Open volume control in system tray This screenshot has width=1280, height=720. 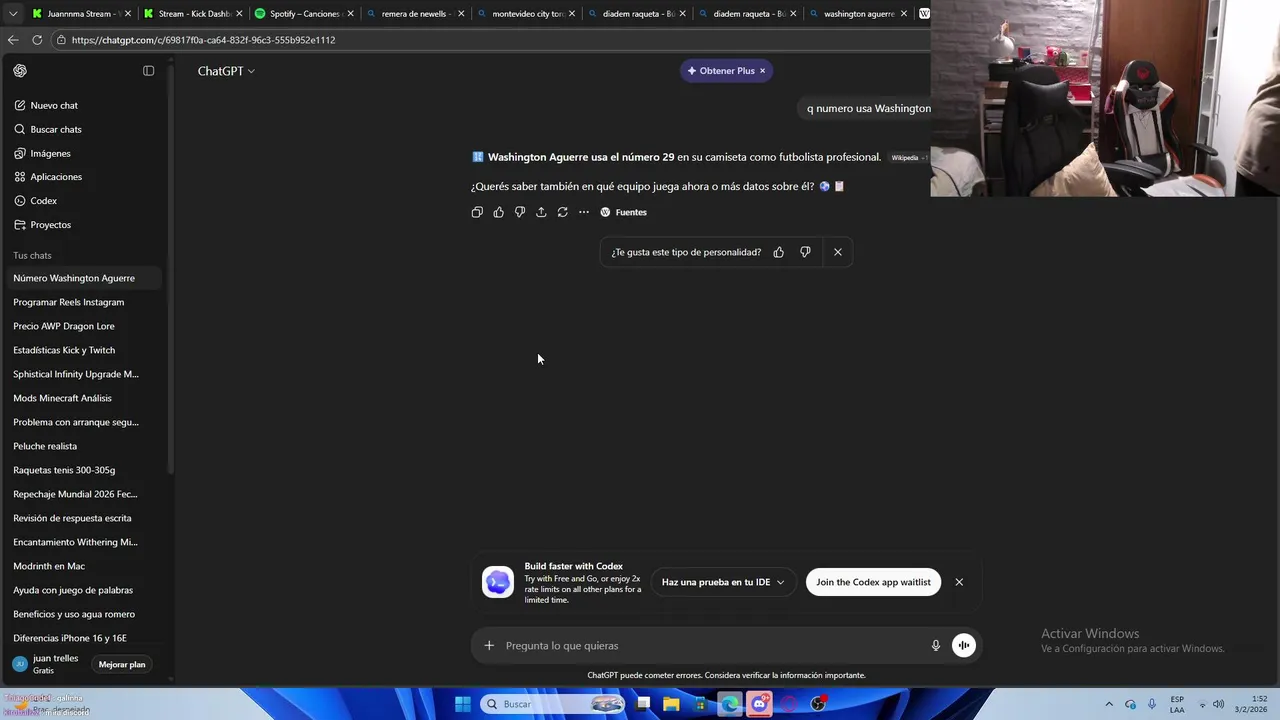1220,704
